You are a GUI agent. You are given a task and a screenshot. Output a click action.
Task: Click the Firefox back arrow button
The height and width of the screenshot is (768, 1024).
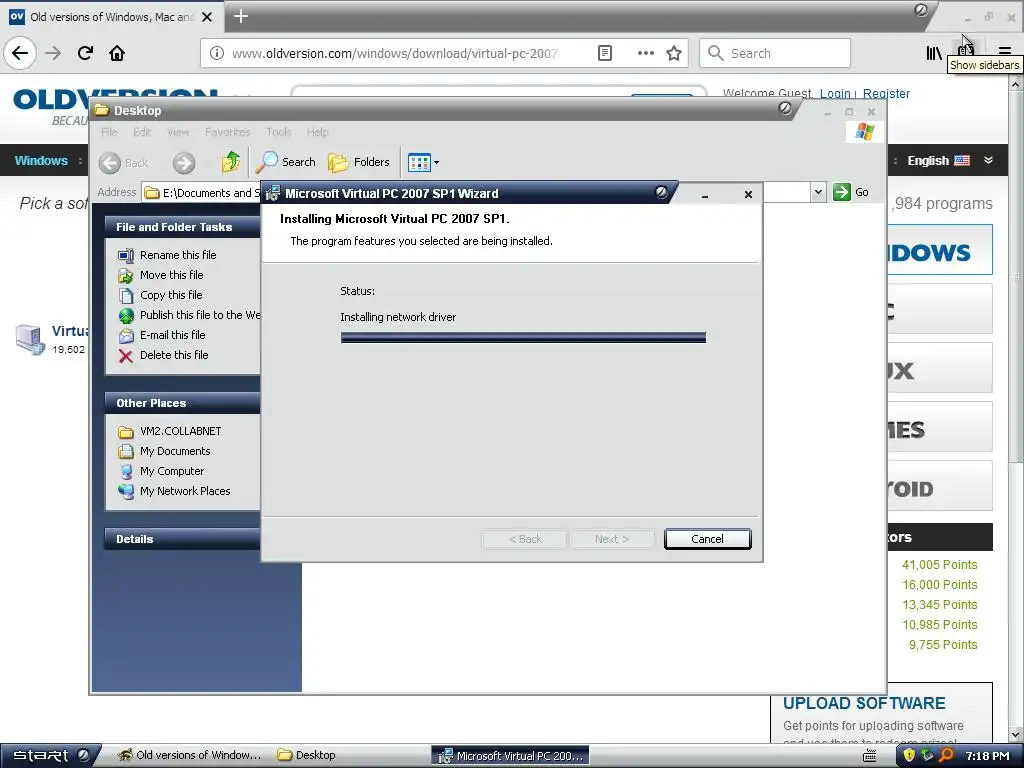(x=20, y=53)
